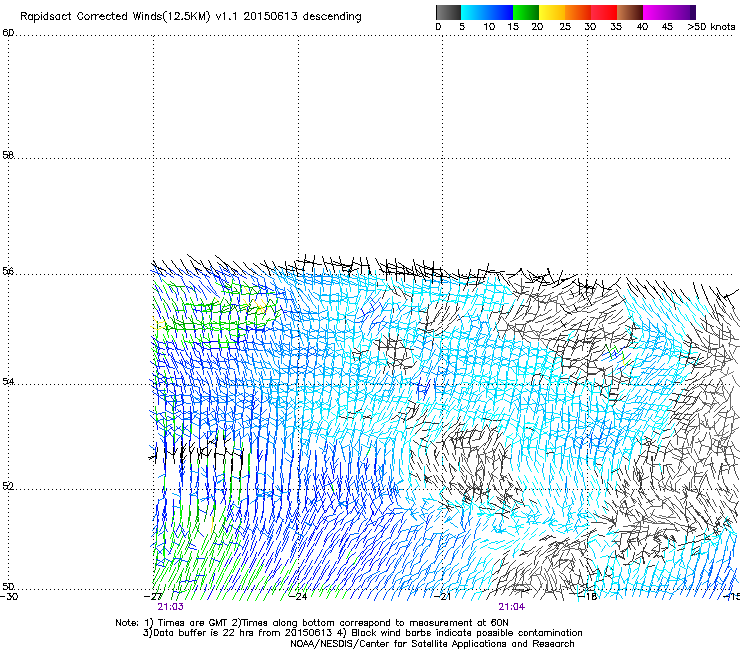
Task: Click the yellow 20-25 knots legend swatch
Action: click(552, 12)
